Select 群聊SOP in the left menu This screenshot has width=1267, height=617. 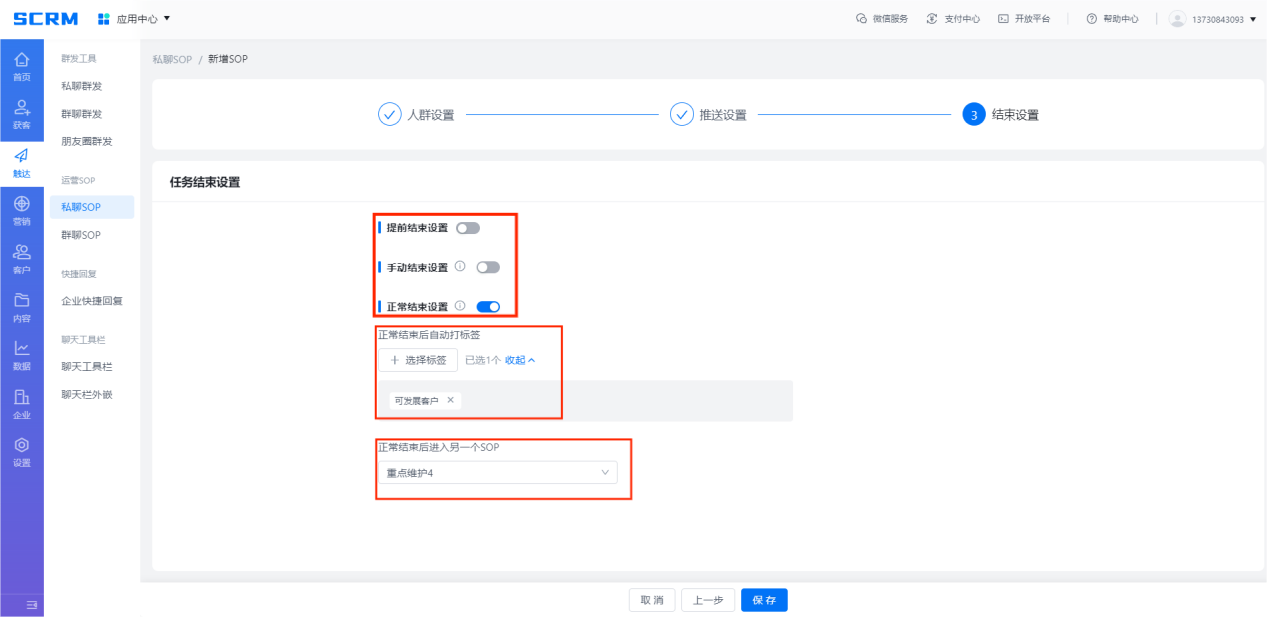tap(81, 235)
